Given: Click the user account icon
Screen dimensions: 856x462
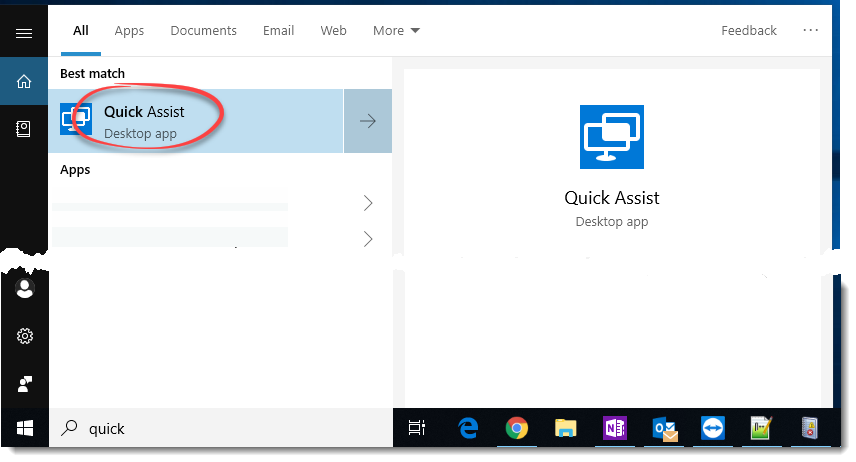Looking at the screenshot, I should (25, 289).
